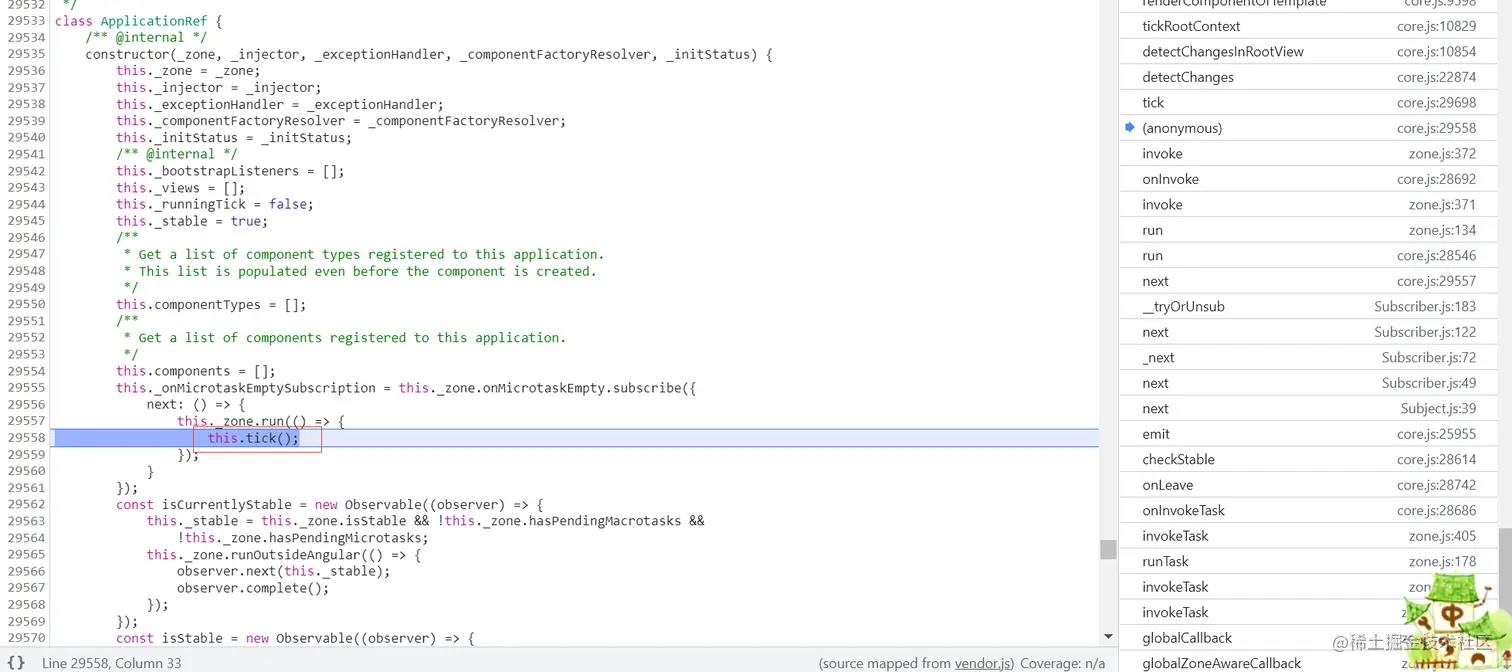Screen dimensions: 1512x672
Task: Click 'observer.next(this._stable);' code line
Action: [284, 571]
